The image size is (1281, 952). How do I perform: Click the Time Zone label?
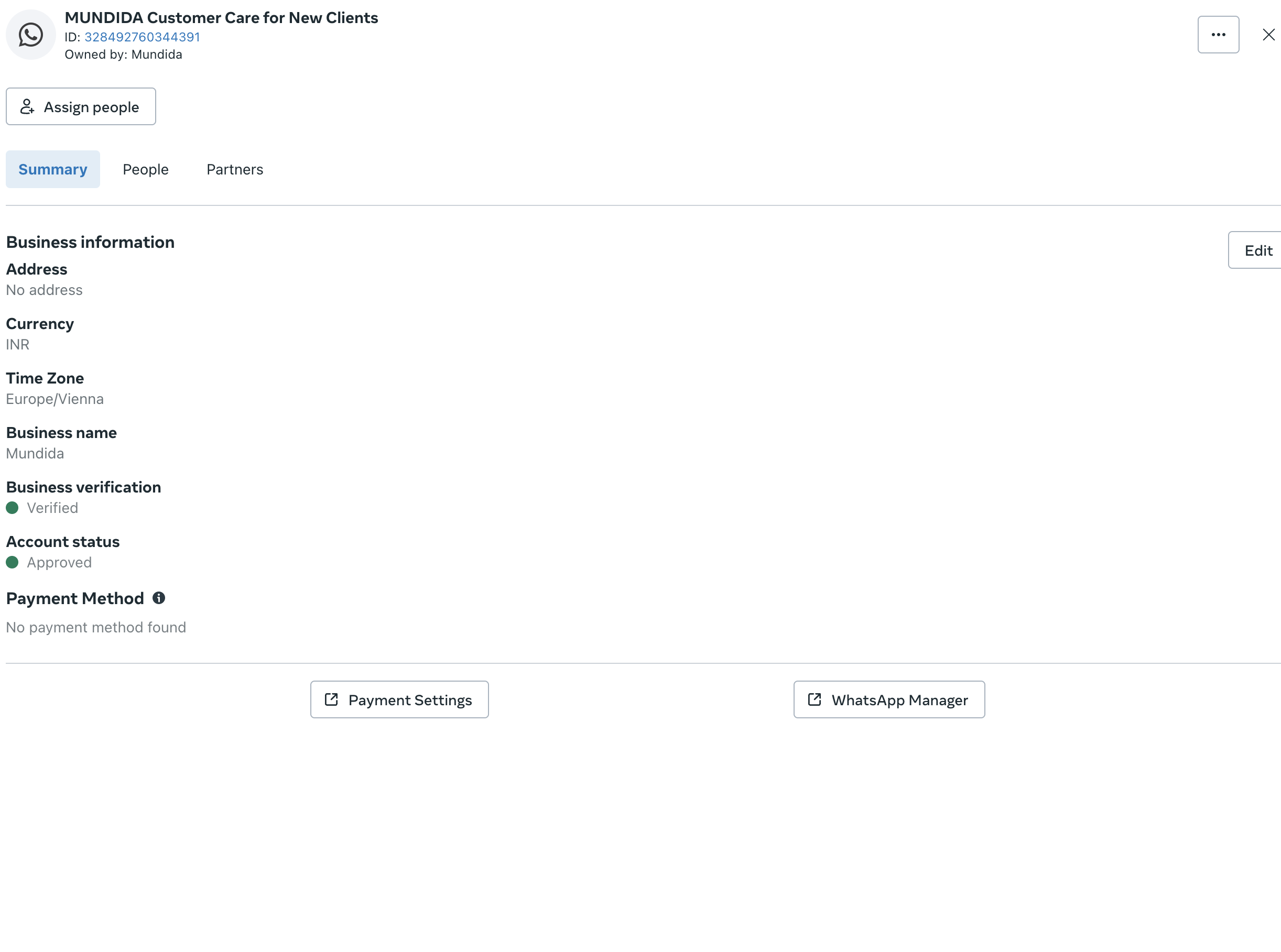45,378
